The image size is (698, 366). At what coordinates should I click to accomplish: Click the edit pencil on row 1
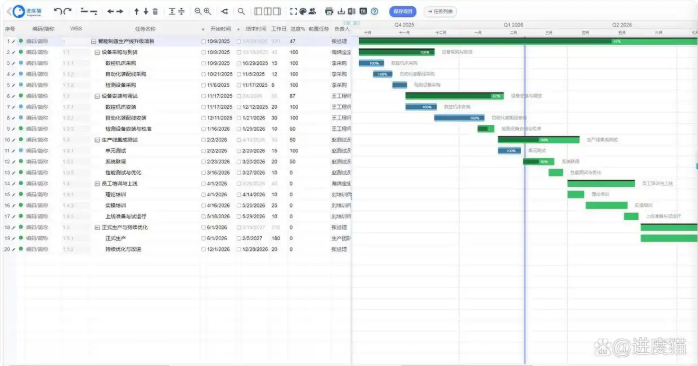point(13,41)
